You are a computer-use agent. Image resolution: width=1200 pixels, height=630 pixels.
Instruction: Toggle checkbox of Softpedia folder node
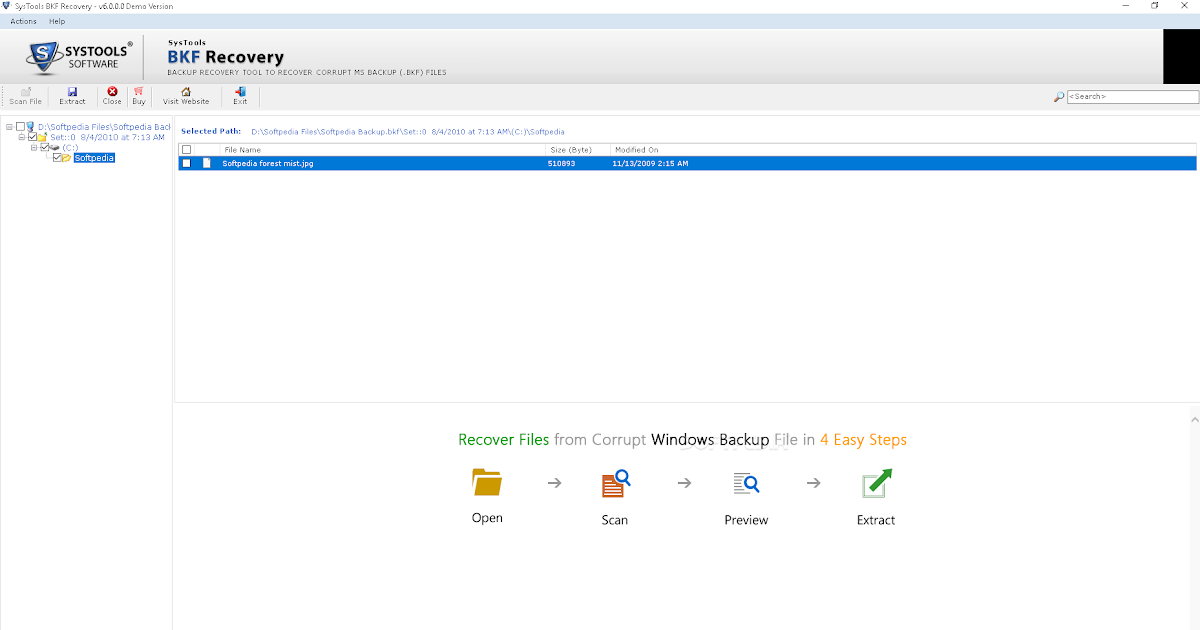pos(57,158)
